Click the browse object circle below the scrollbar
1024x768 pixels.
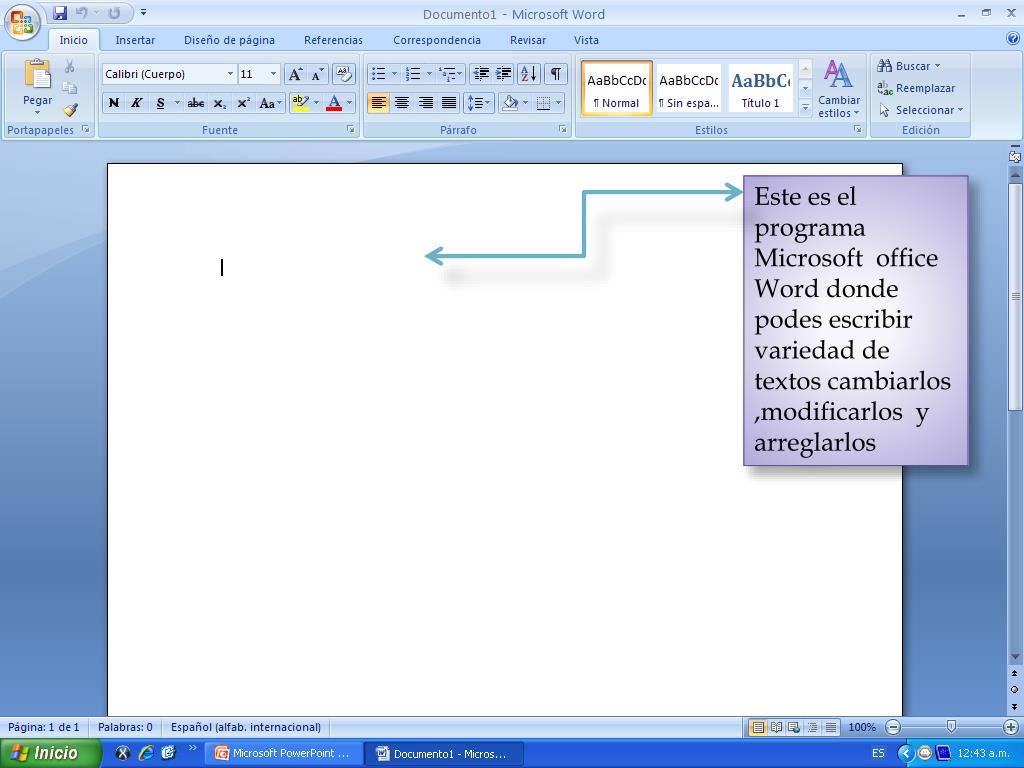pos(1014,689)
